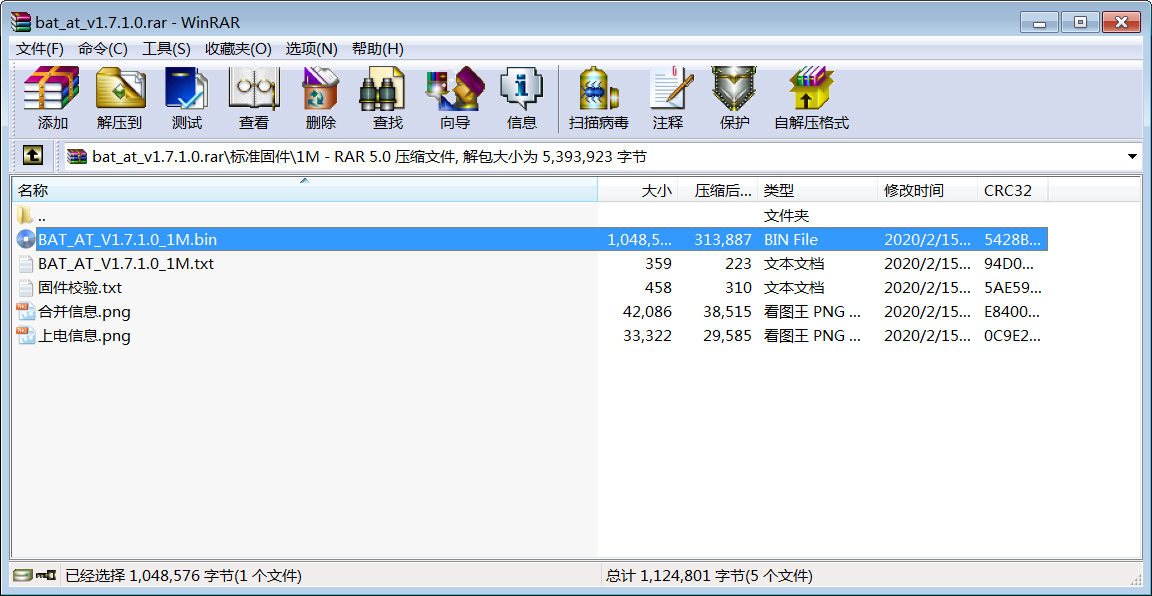Click the Protect (保护) shield icon

735,89
